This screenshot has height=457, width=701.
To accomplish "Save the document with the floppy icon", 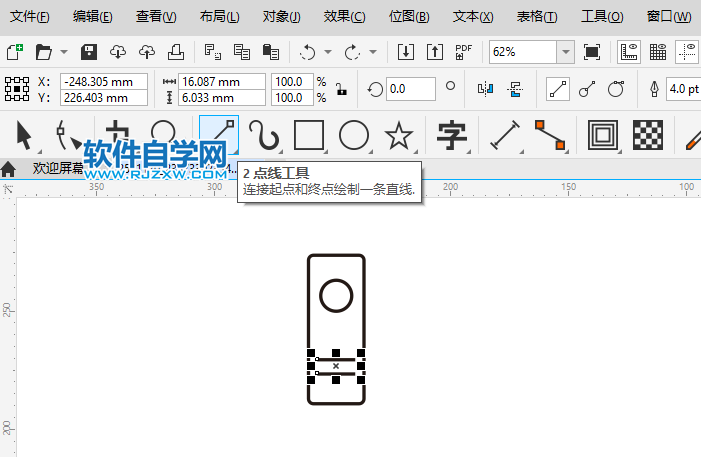I will tap(89, 52).
